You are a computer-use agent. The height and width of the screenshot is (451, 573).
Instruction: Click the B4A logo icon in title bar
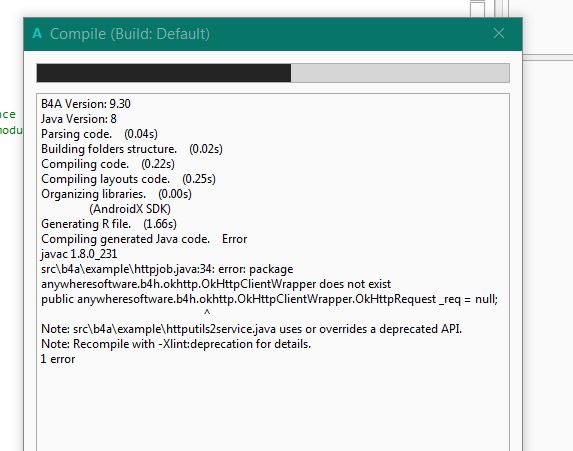pos(37,34)
